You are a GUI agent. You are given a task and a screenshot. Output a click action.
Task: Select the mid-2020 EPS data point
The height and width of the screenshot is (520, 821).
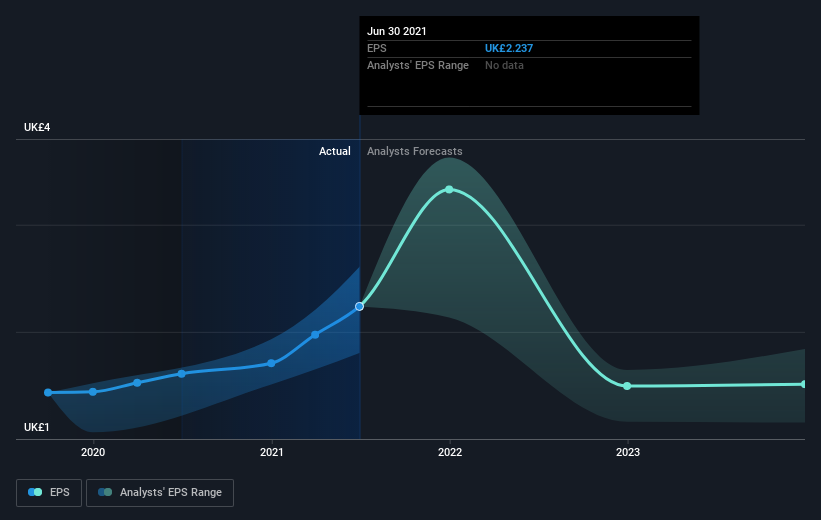pyautogui.click(x=182, y=374)
